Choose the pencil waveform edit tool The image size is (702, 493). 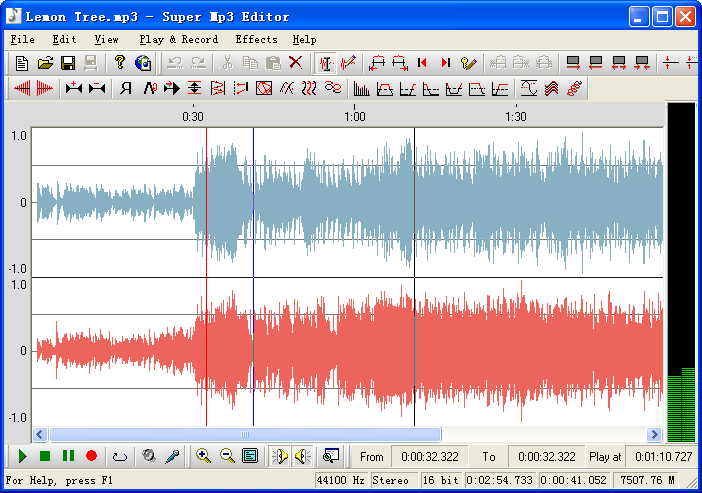click(348, 63)
